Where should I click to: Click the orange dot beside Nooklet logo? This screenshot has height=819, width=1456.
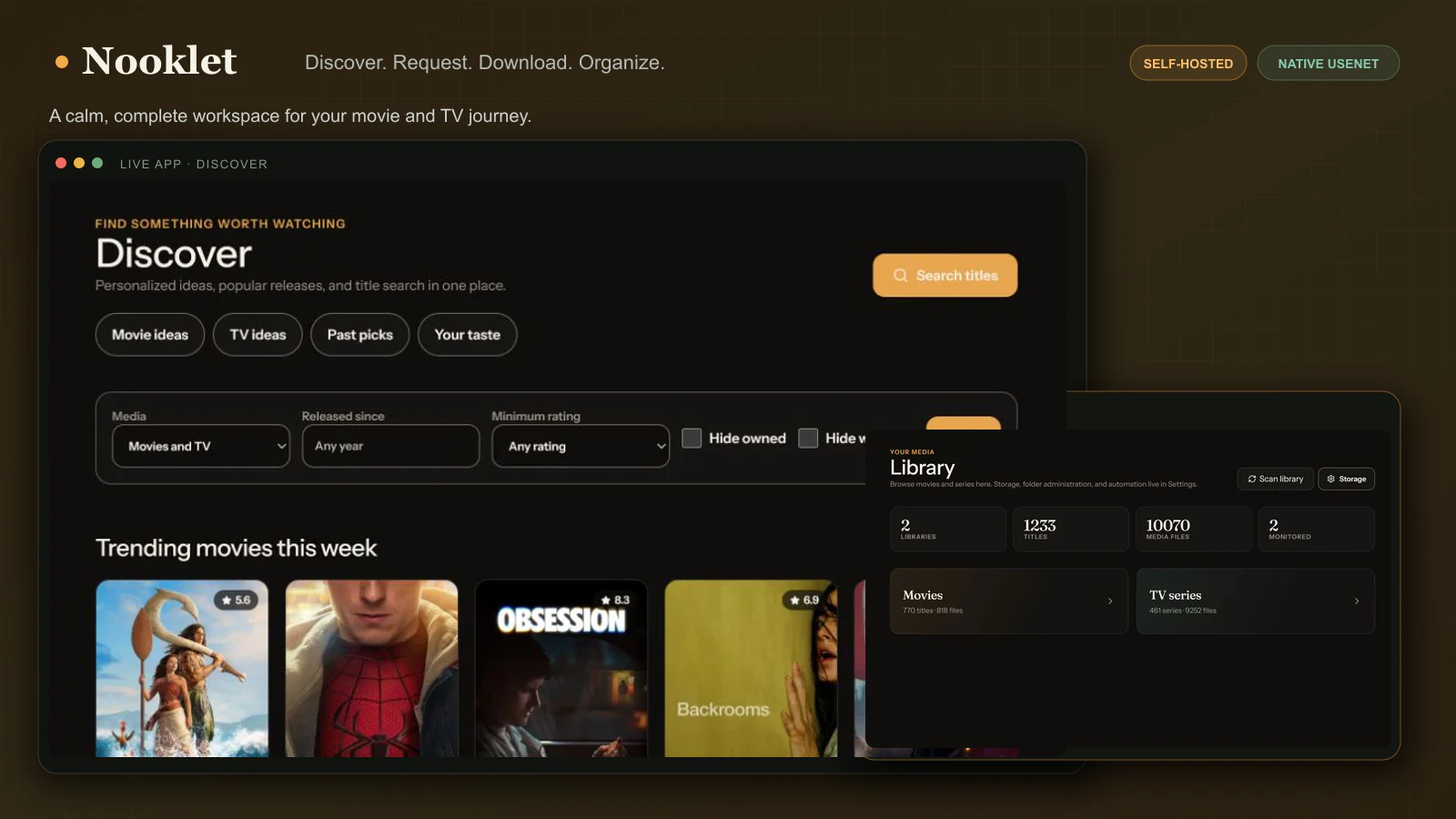[x=62, y=62]
